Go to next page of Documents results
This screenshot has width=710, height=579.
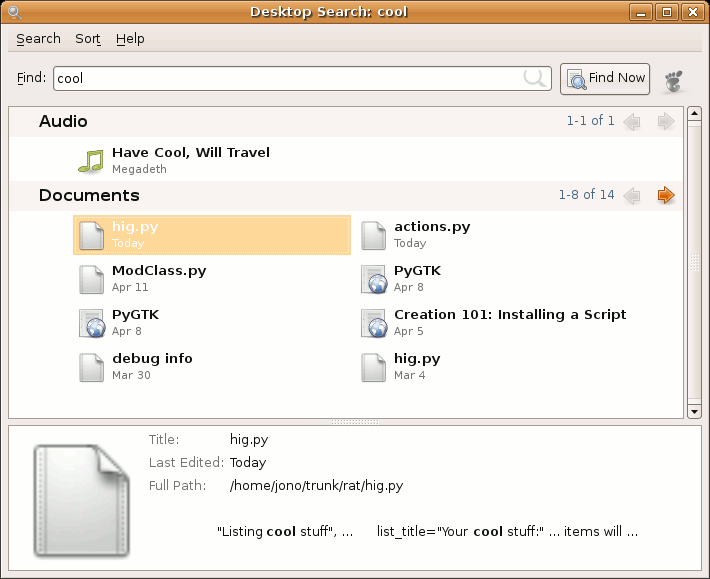point(666,195)
